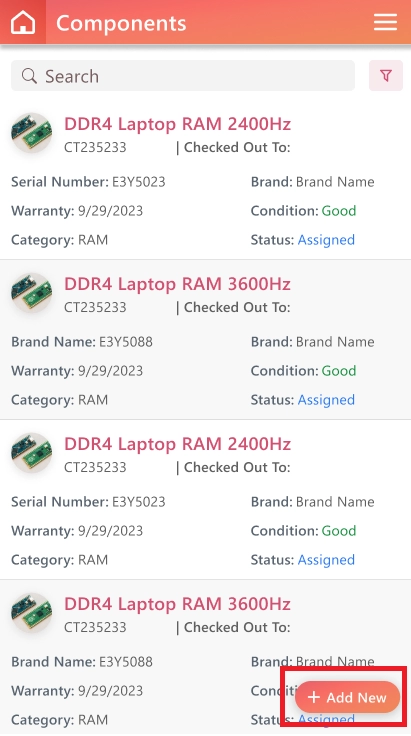Open first DDR4 Laptop RAM 3600Hz title
The image size is (411, 736).
point(177,284)
